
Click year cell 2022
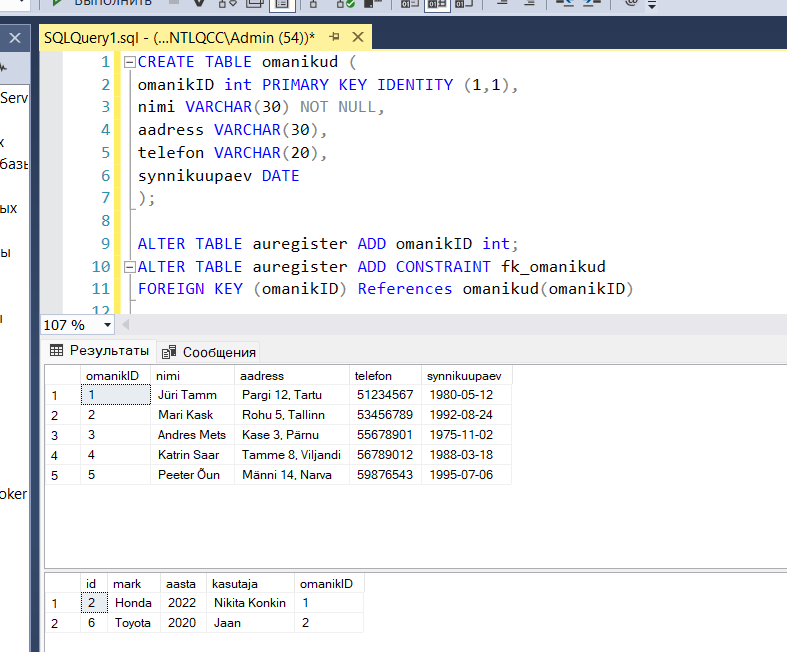pyautogui.click(x=183, y=603)
